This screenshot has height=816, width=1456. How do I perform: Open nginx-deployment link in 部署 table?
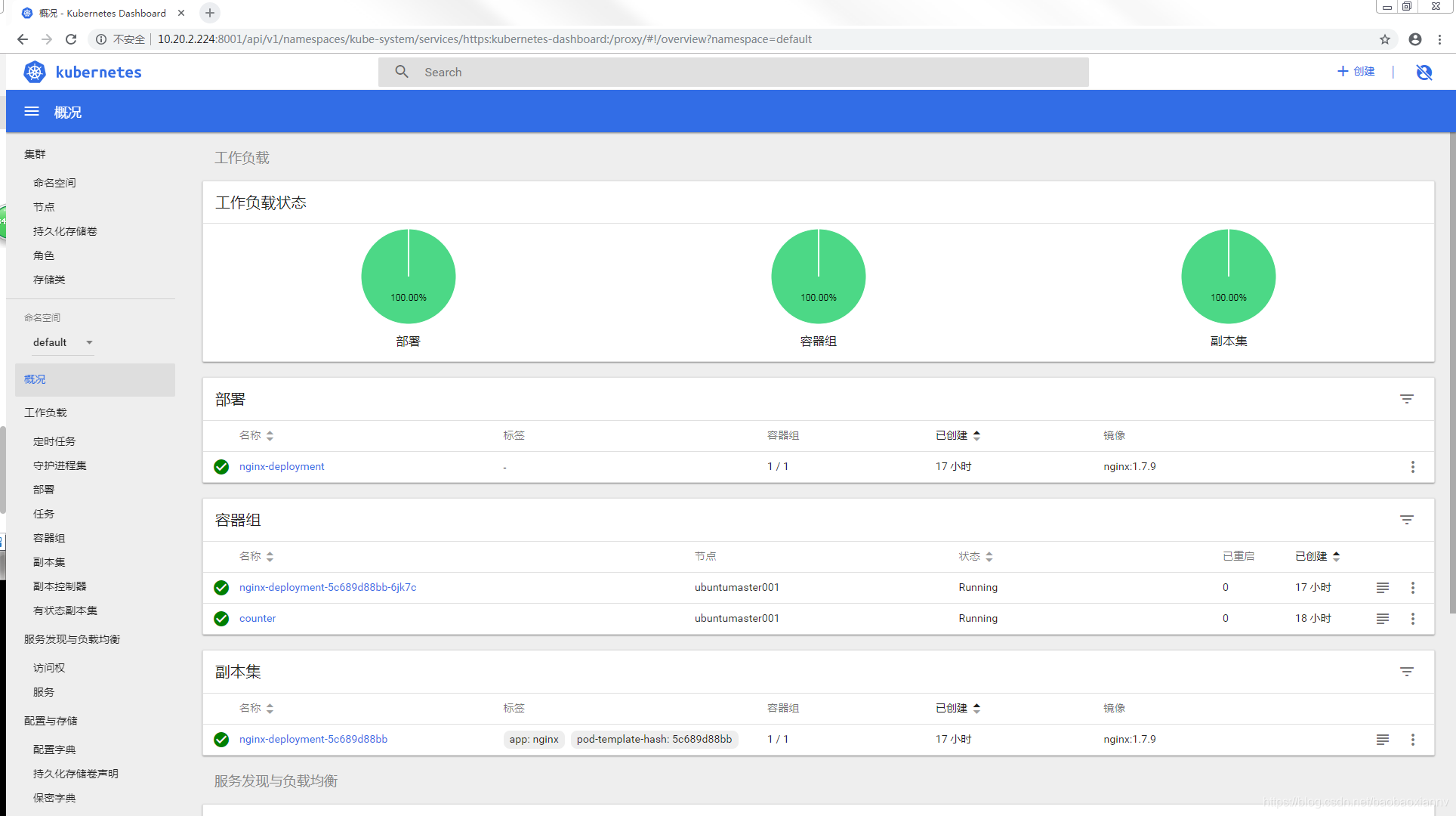pyautogui.click(x=282, y=467)
